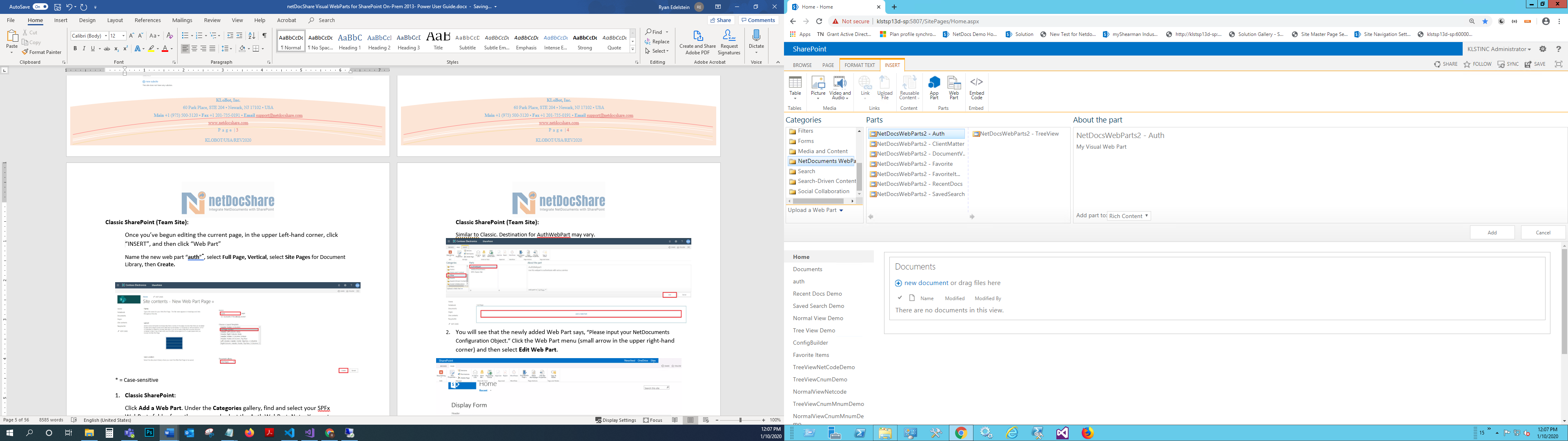Viewport: 1568px width, 441px height.
Task: Click the Justify alignment icon
Action: (x=212, y=49)
